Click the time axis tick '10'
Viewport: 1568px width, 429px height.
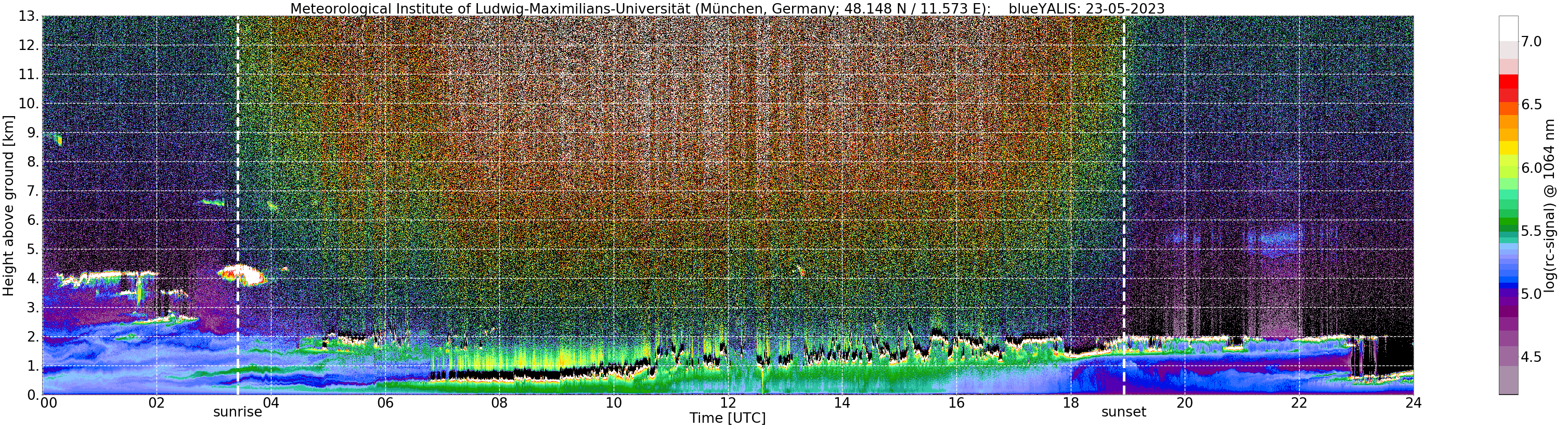(x=614, y=402)
